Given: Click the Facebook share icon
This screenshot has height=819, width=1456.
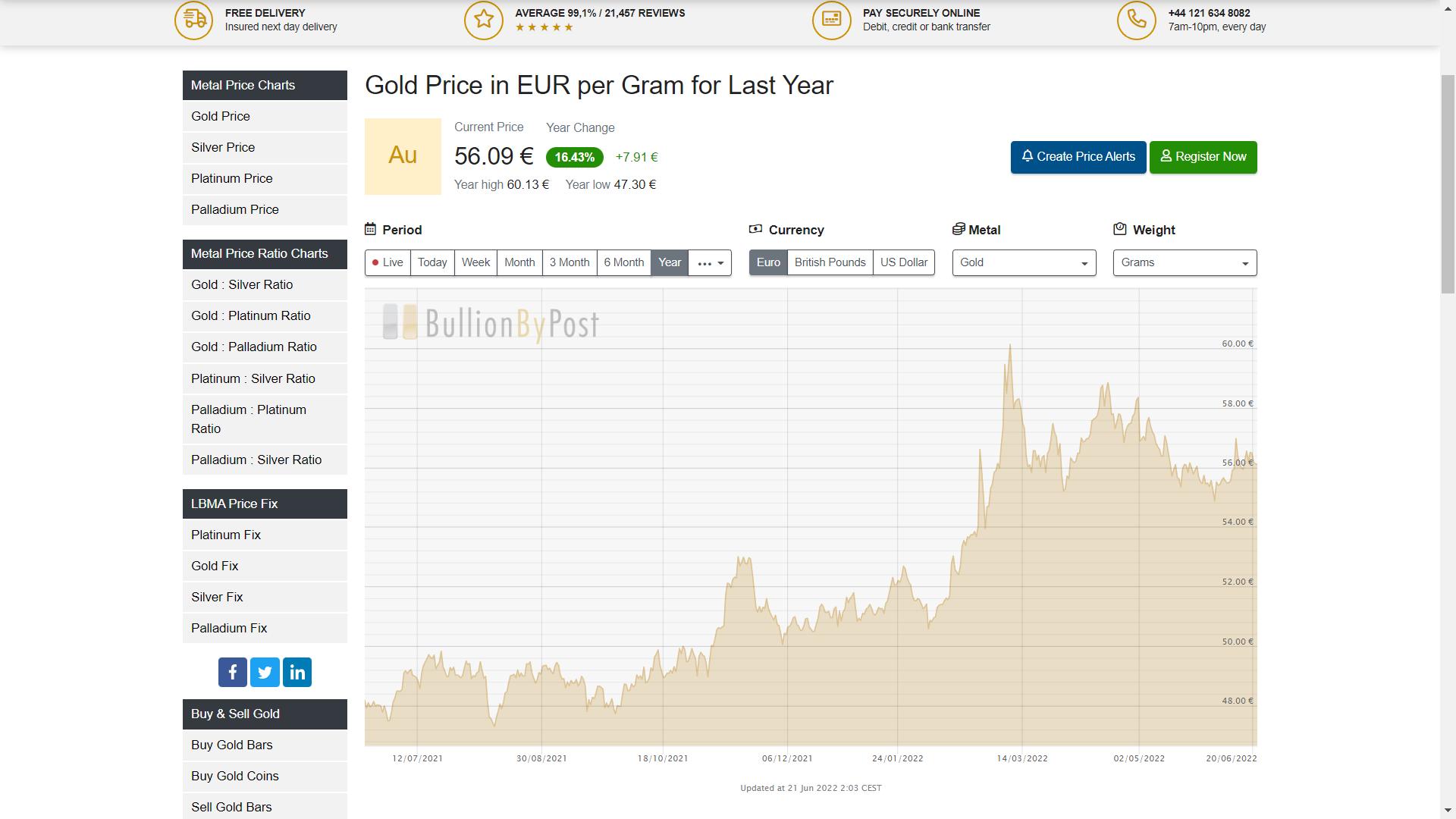Looking at the screenshot, I should click(233, 672).
